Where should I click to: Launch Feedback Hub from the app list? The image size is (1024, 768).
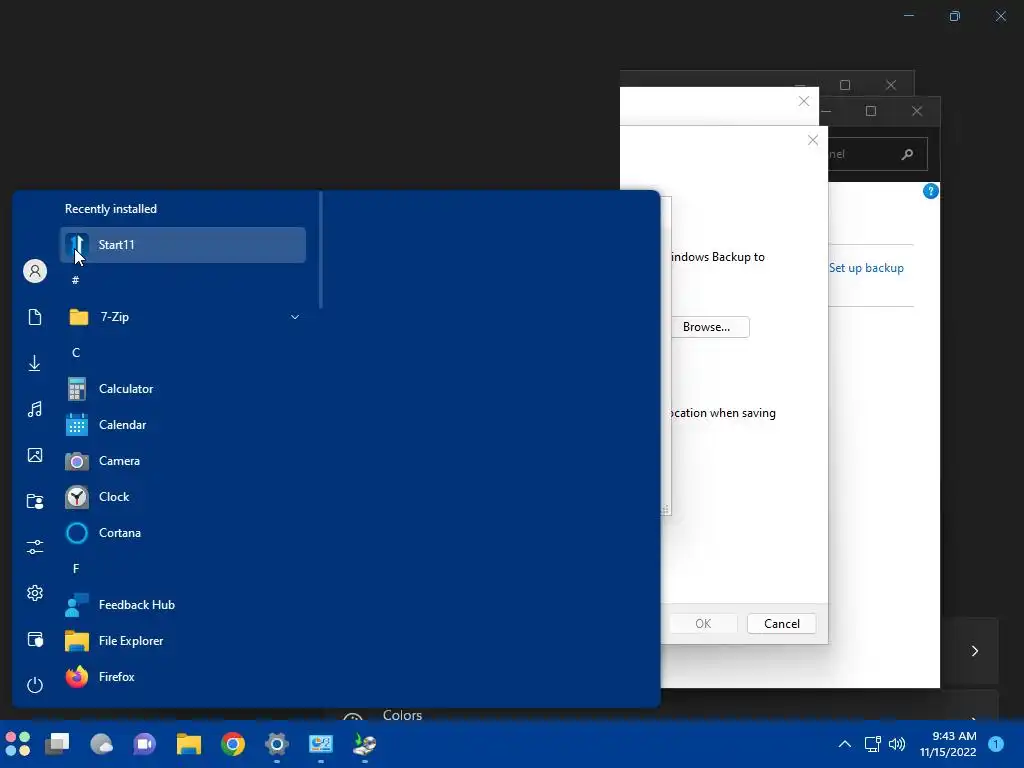coord(183,605)
